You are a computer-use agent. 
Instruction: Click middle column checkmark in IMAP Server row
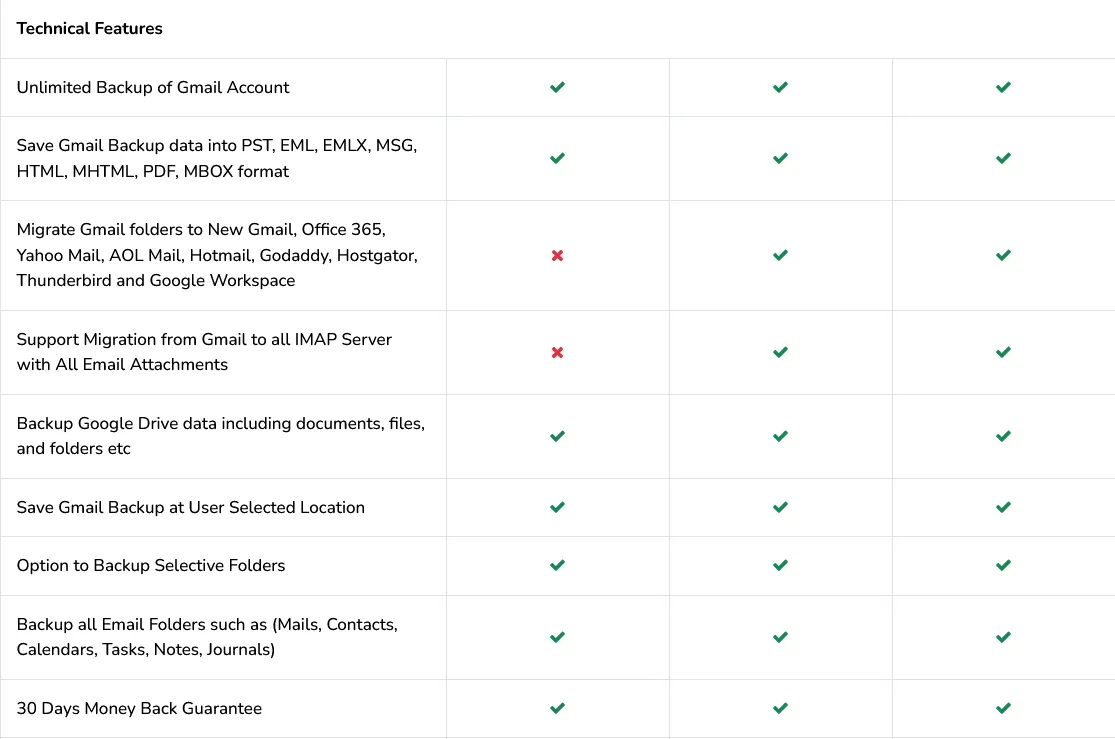[780, 352]
